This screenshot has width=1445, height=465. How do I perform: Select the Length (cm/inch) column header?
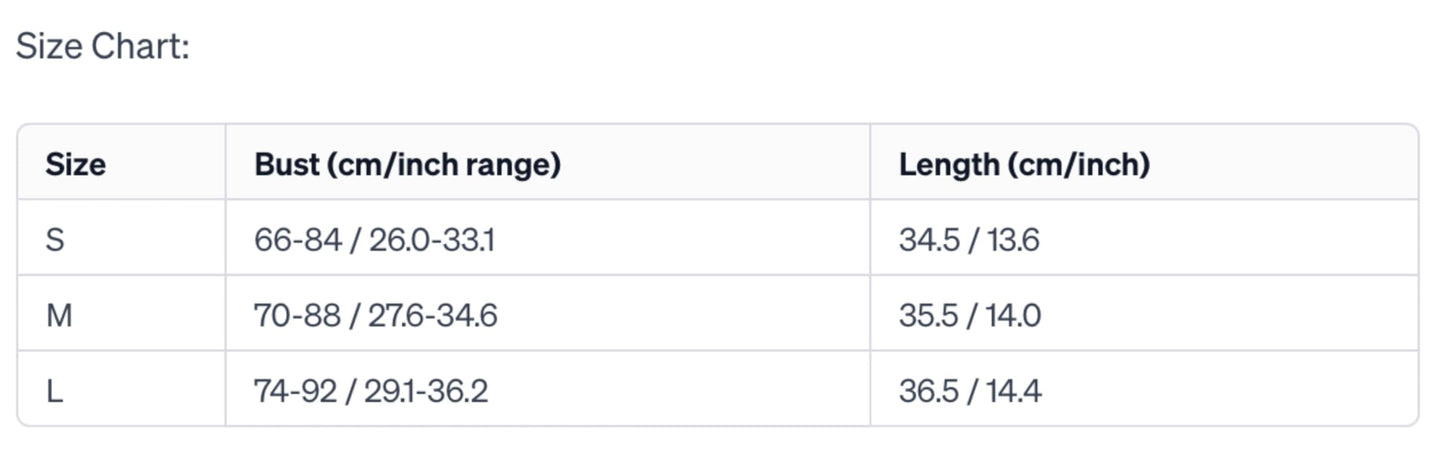click(1024, 165)
